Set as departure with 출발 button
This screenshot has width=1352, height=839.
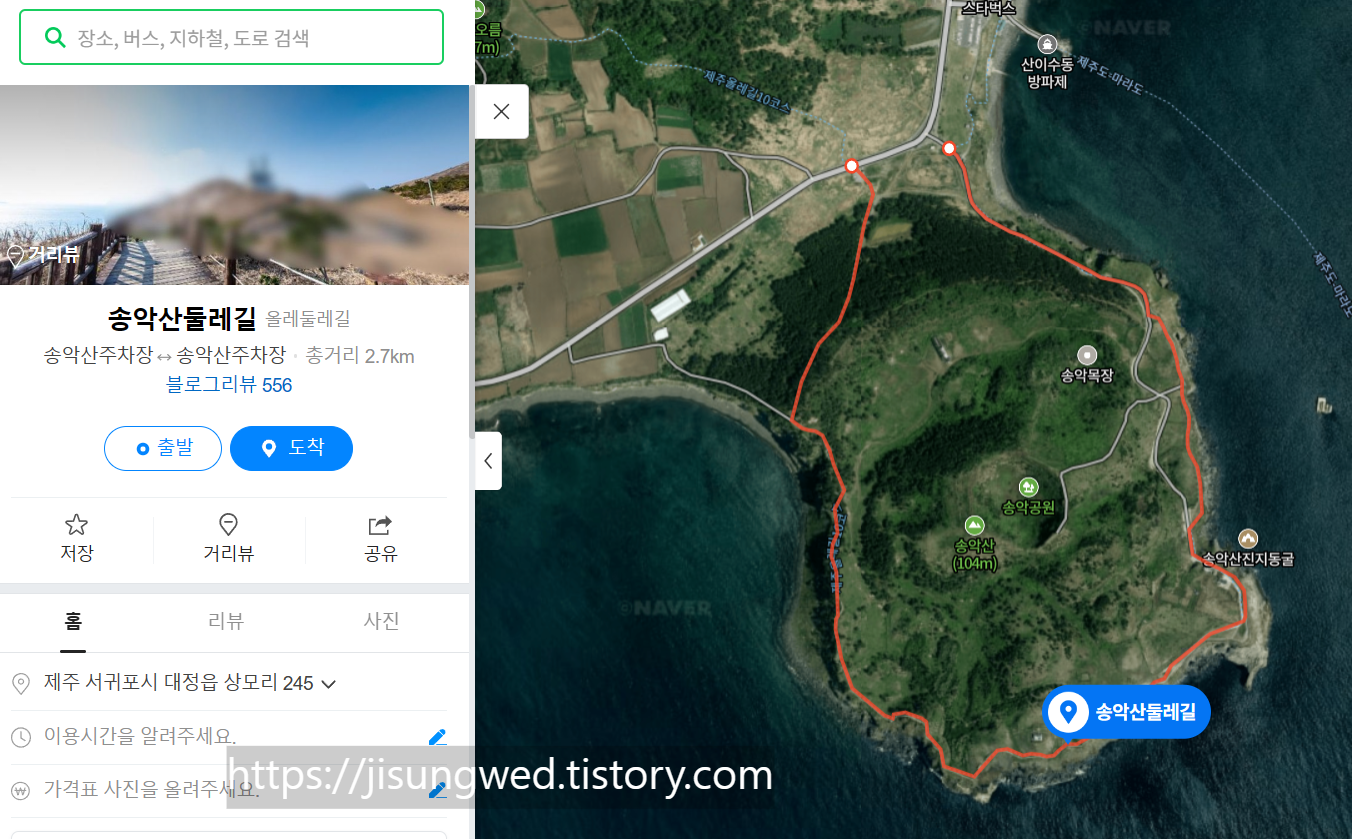[163, 448]
